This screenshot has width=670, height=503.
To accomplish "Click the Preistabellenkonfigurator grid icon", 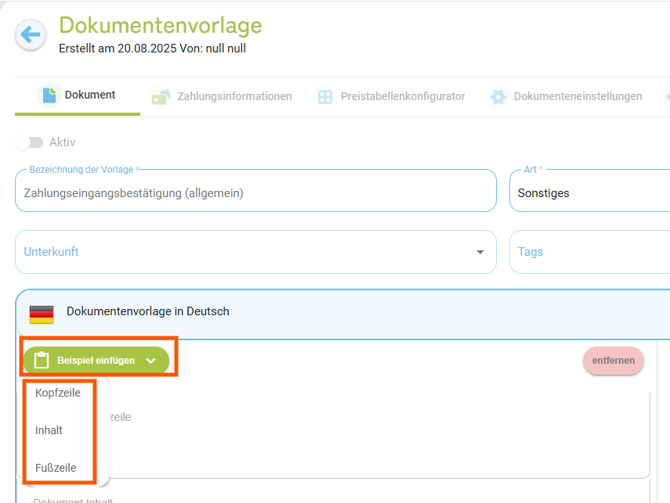I will 325,97.
